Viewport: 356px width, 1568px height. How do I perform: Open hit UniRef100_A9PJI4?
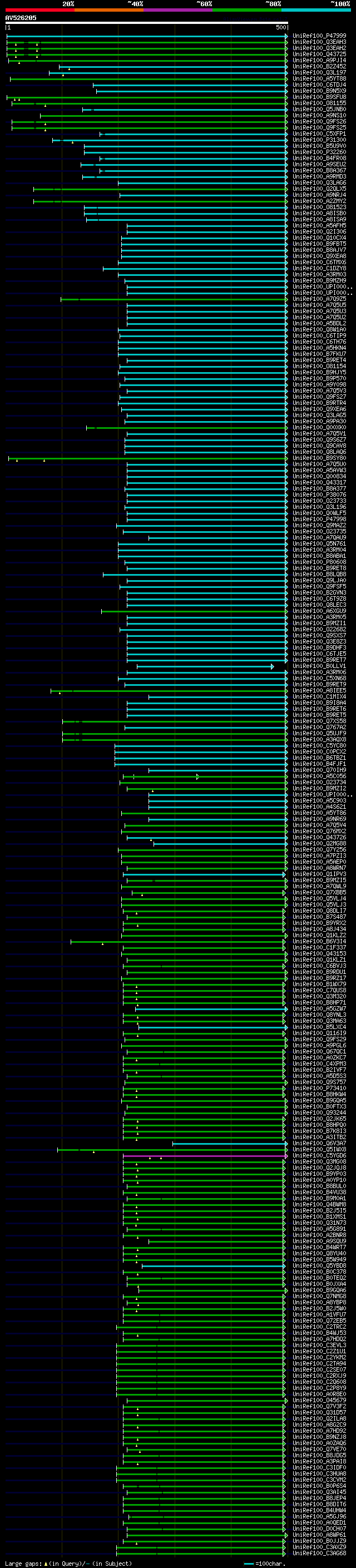pyautogui.click(x=319, y=60)
